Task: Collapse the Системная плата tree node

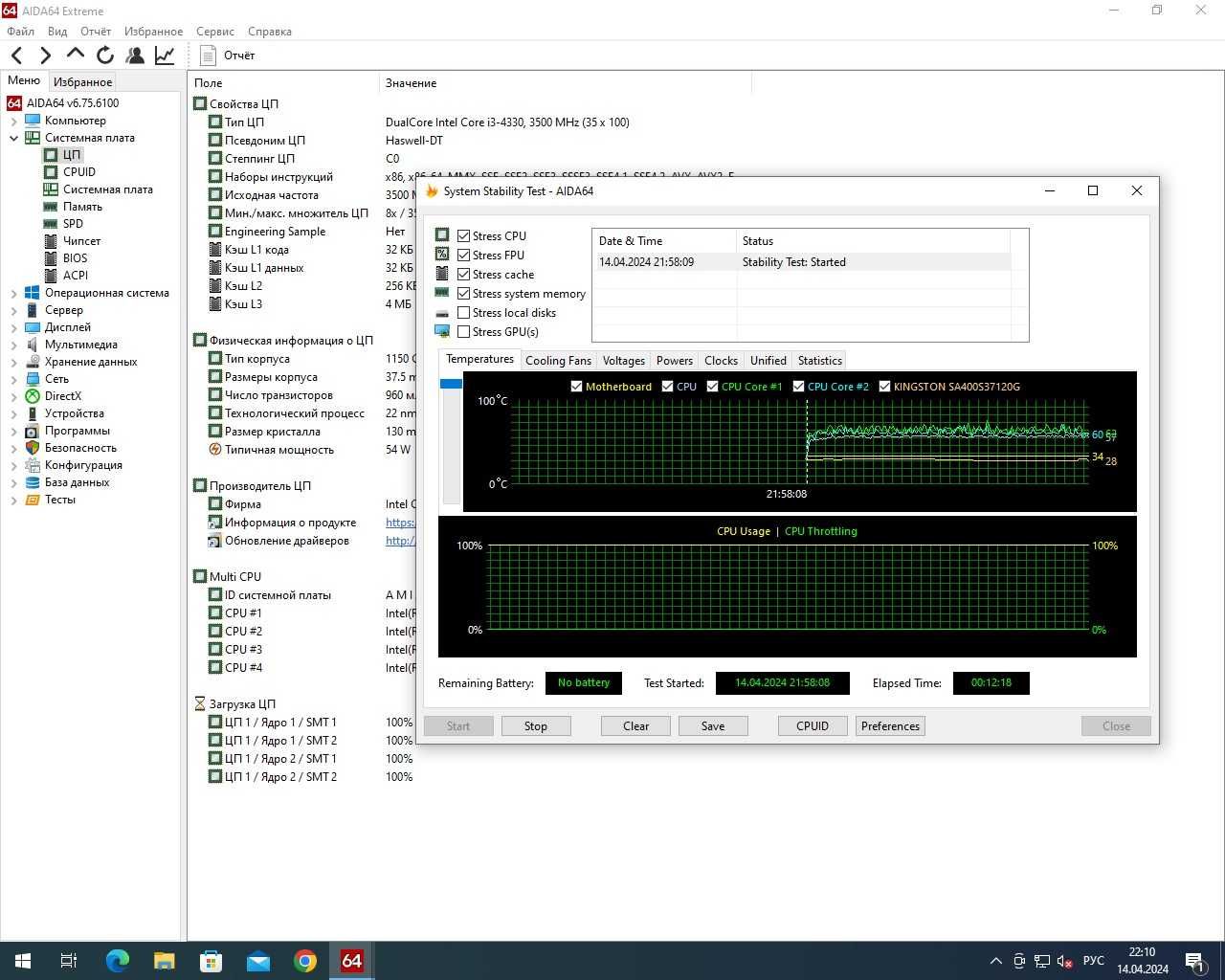Action: tap(13, 138)
